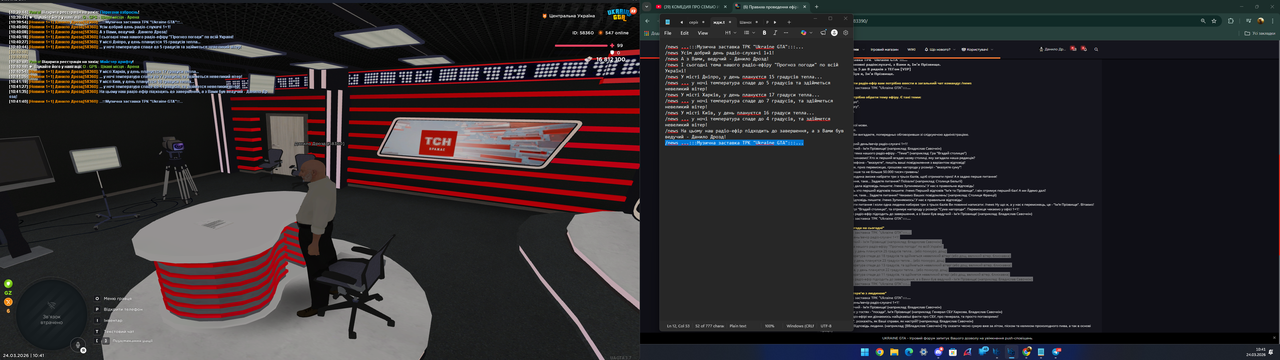Open Chrome tab search dropdown
Screen dimensions: 1280x360
646,7
